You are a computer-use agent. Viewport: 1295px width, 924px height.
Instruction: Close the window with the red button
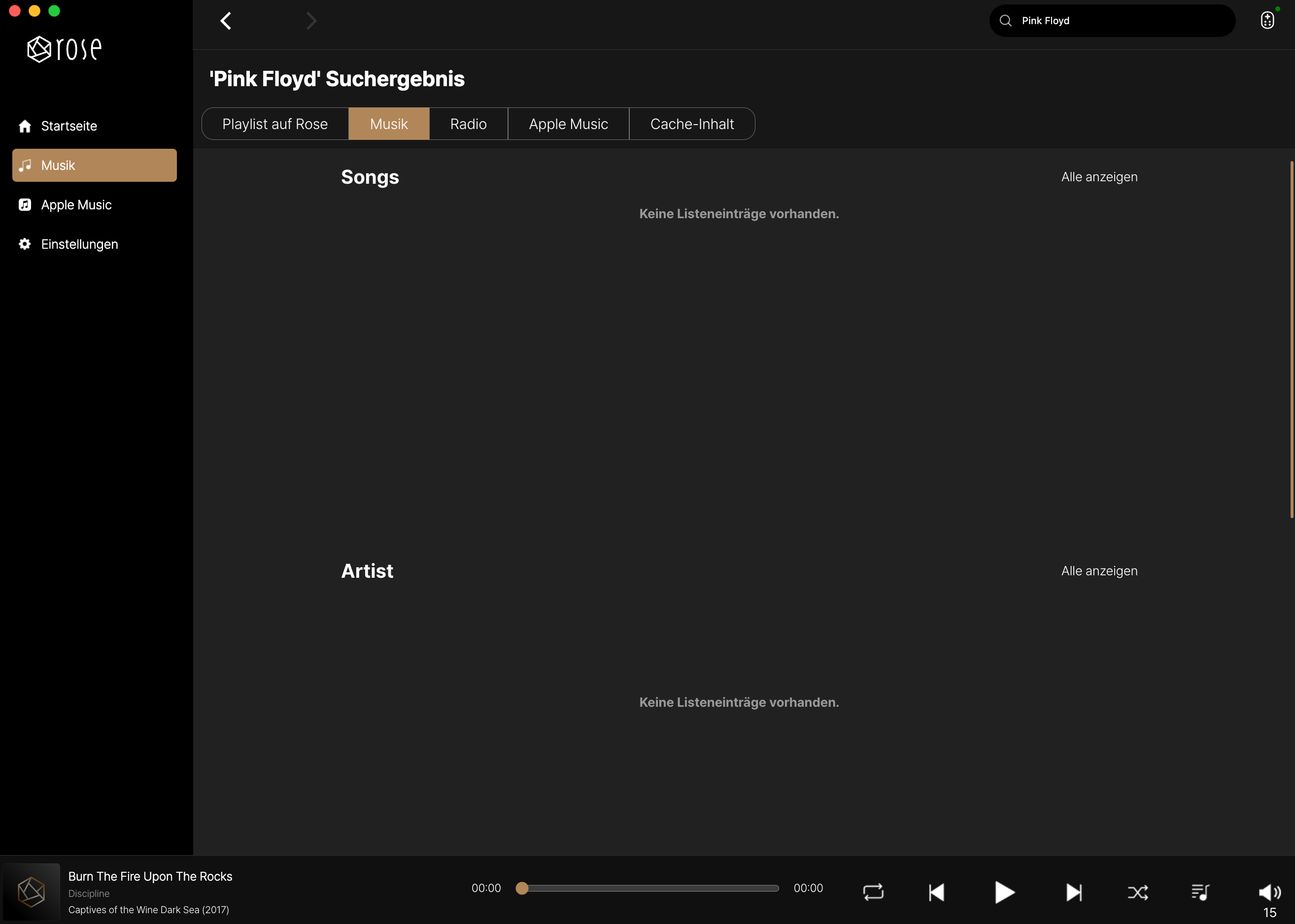tap(15, 11)
